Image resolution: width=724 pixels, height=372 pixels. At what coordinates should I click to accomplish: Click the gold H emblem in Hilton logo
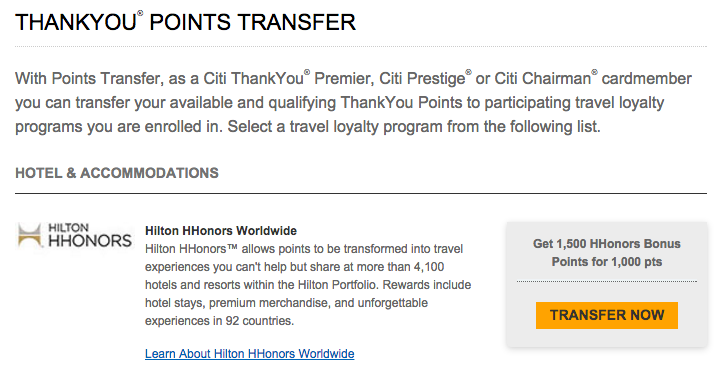coord(30,235)
